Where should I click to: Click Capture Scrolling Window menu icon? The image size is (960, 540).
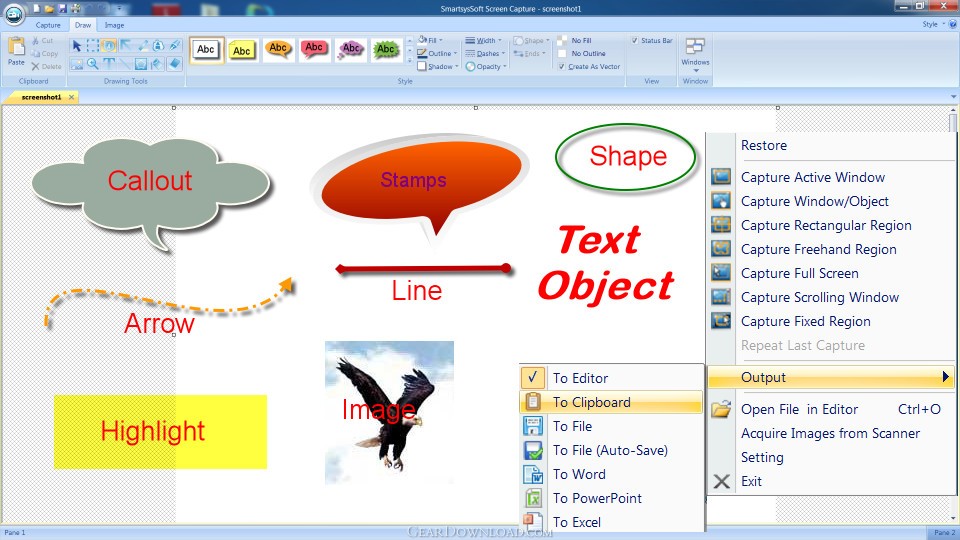721,297
